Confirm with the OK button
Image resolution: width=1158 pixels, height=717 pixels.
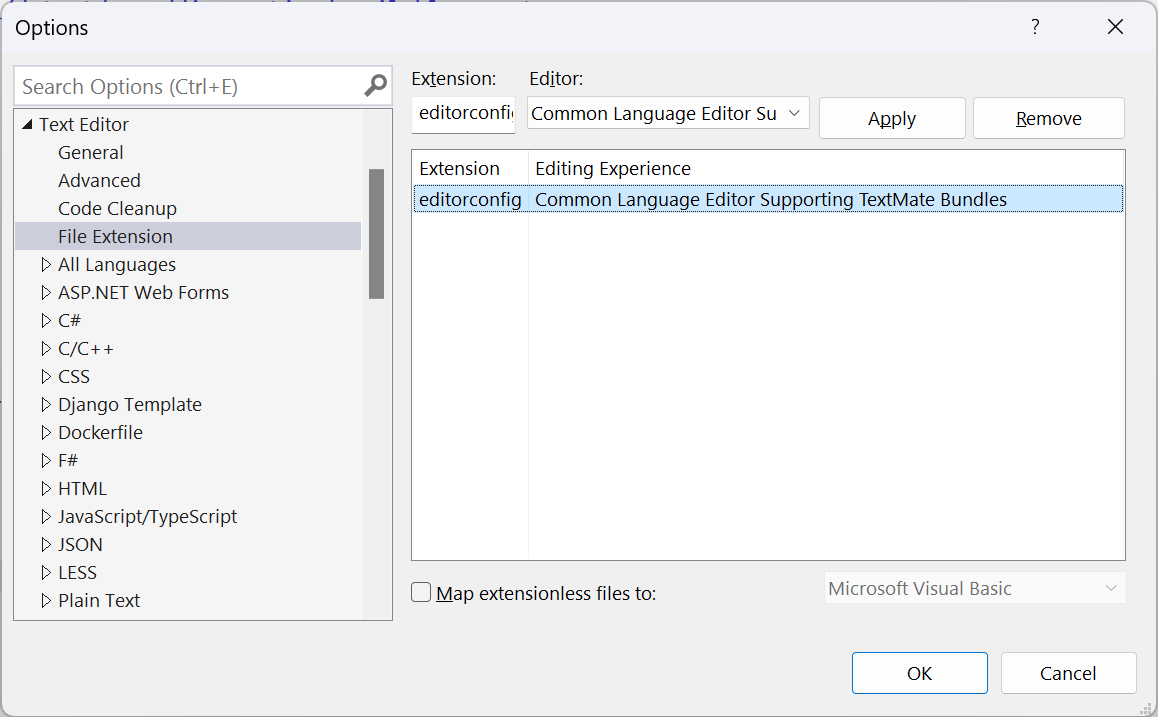pyautogui.click(x=919, y=673)
